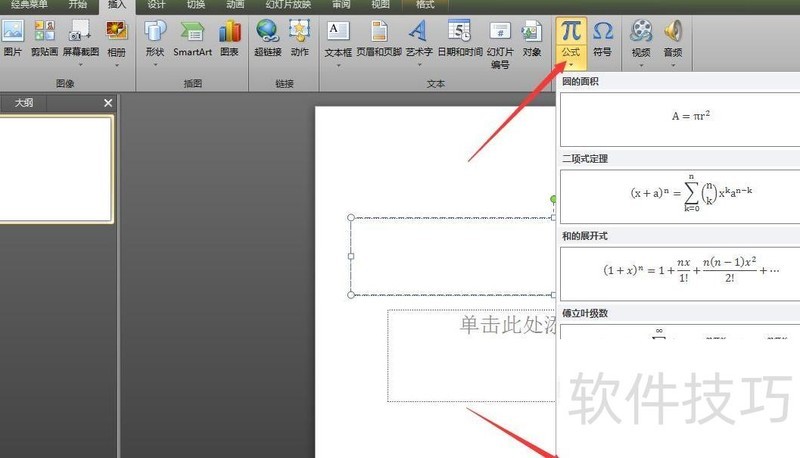The image size is (800, 458).
Task: Open the 形状 shapes gallery
Action: coord(155,31)
